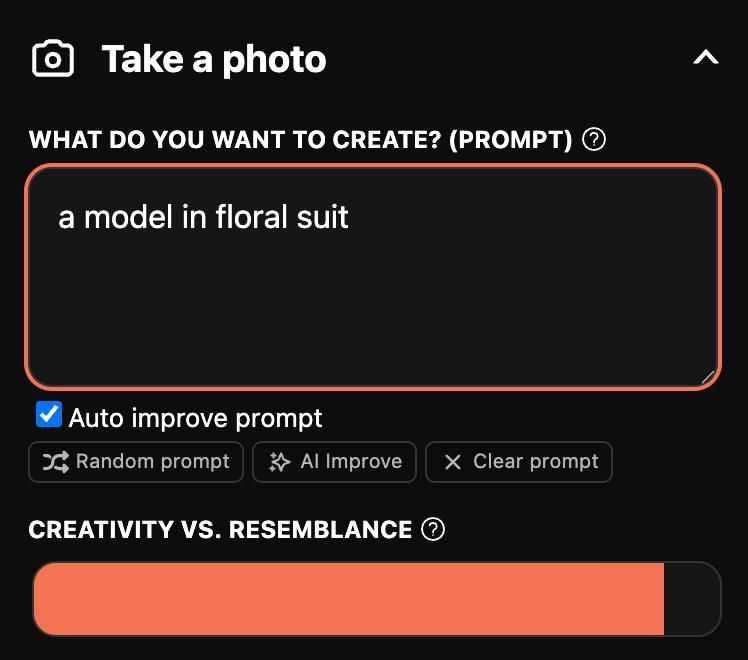Click on the text "a model in floral suit"
Viewport: 748px width, 660px height.
tap(203, 217)
